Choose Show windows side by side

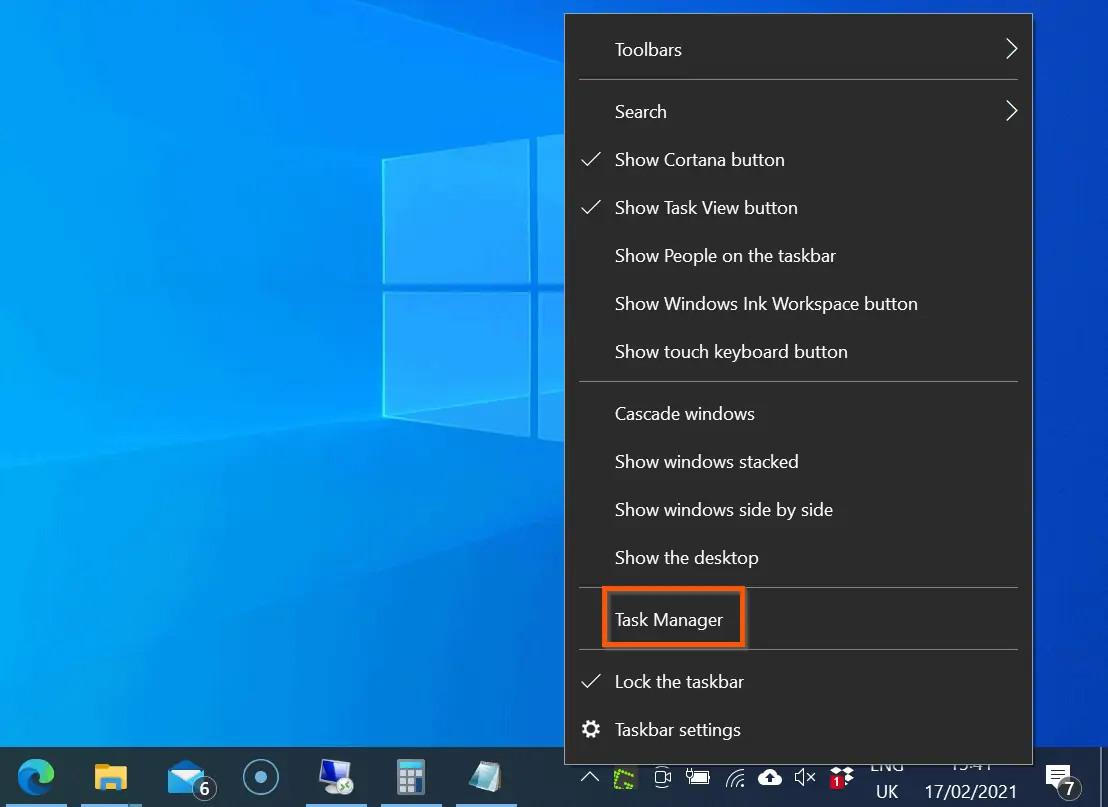[x=798, y=510]
